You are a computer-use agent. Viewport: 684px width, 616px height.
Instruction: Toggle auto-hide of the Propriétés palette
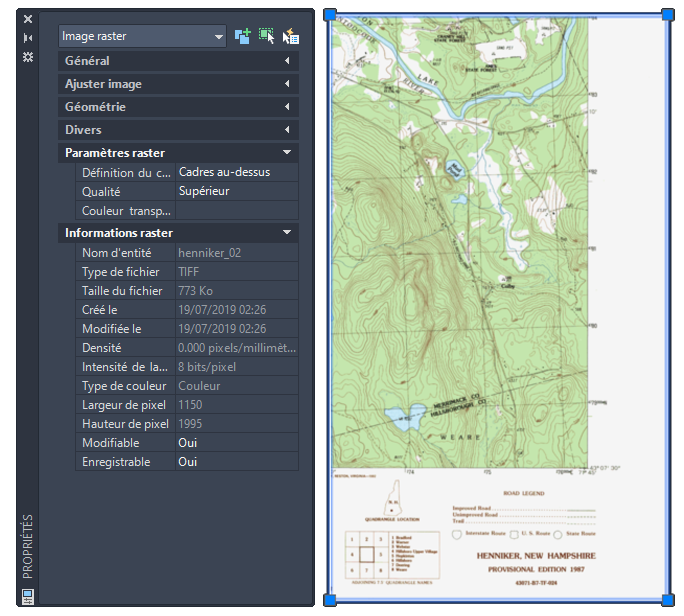28,38
